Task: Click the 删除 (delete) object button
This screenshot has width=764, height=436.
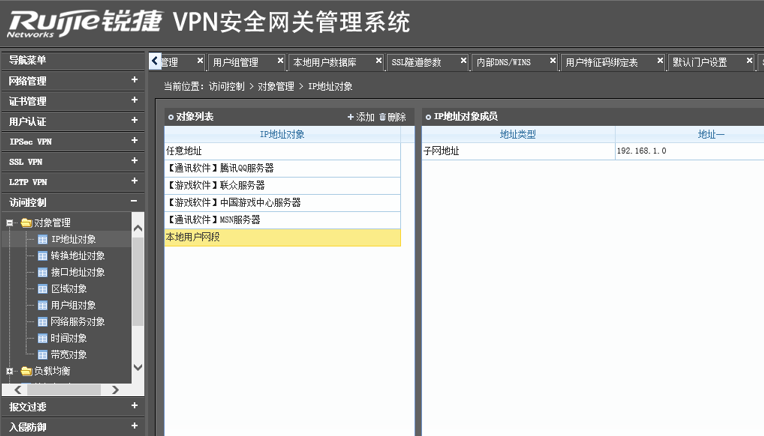Action: 392,117
